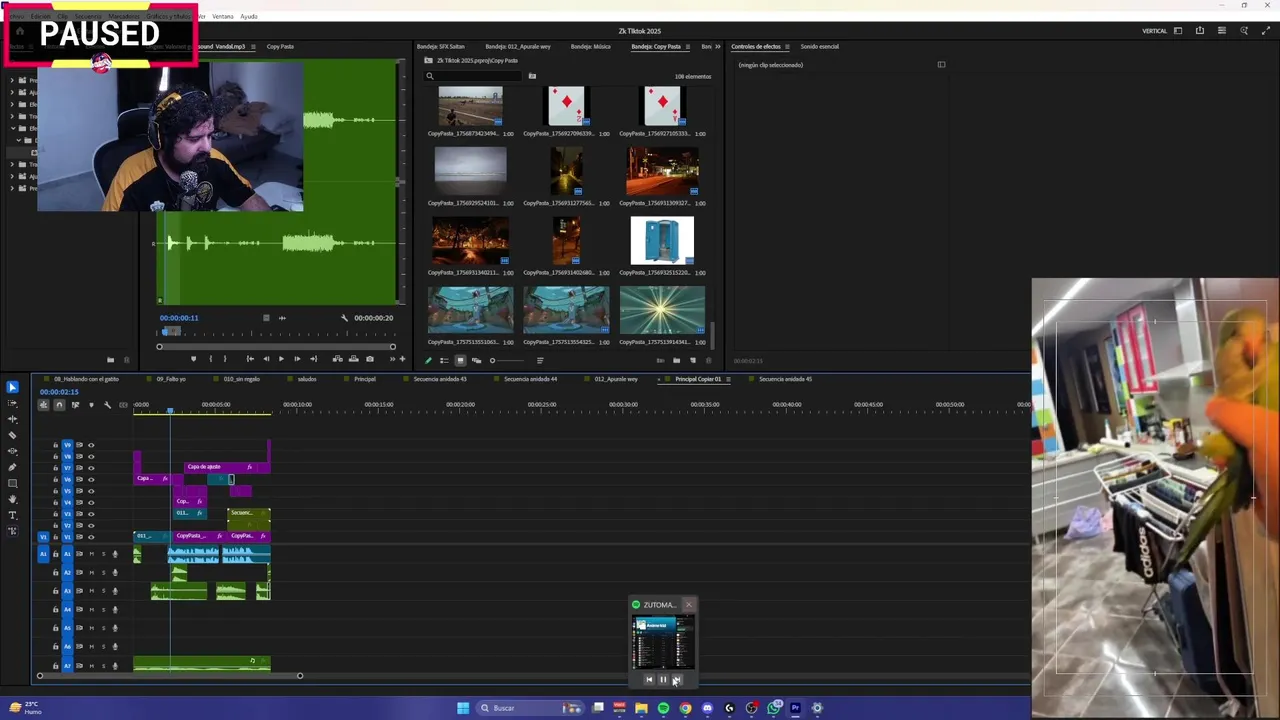Select the starburst light rays thumbnail

pyautogui.click(x=662, y=310)
